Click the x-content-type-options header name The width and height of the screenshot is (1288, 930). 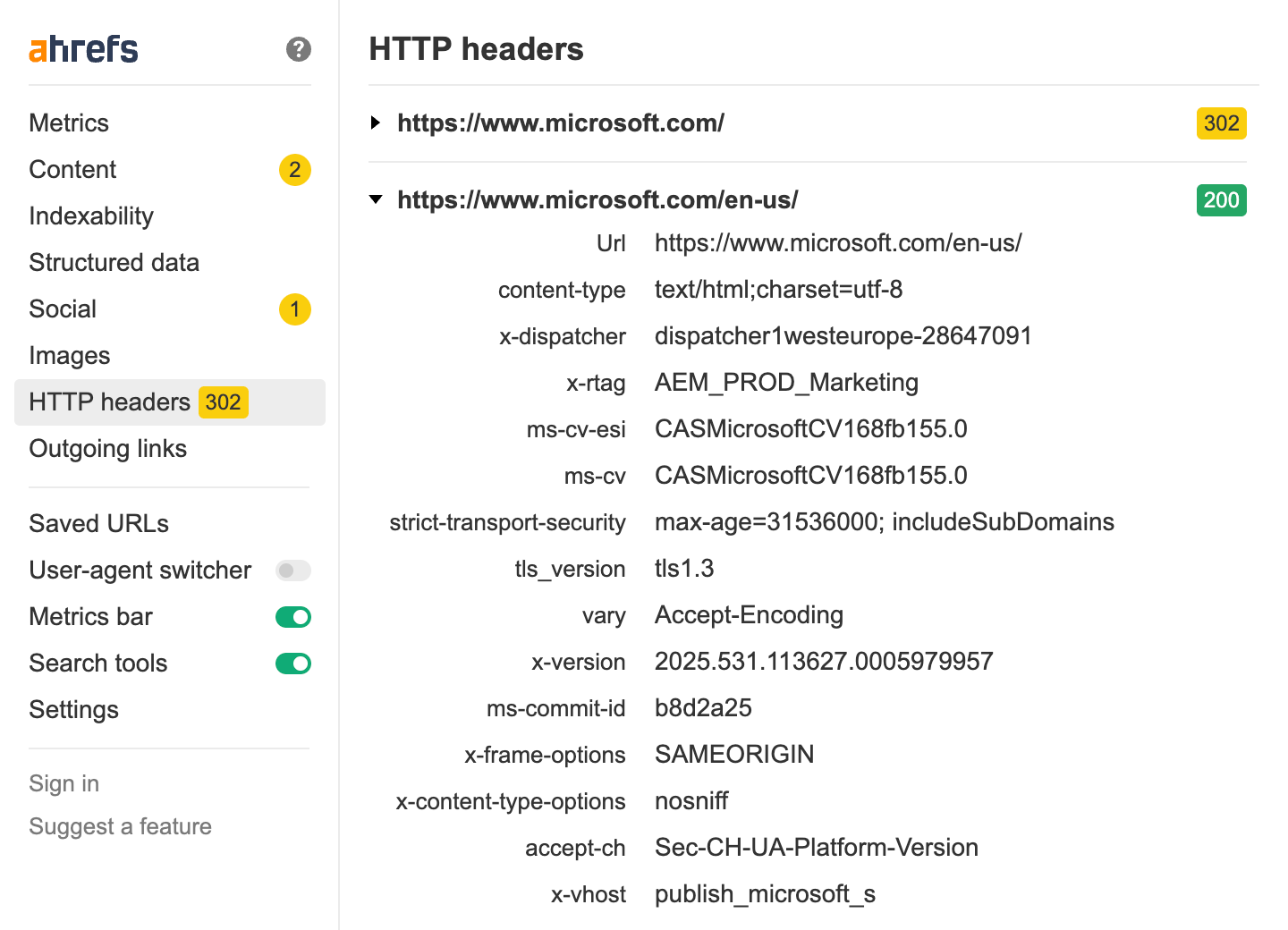tap(511, 801)
